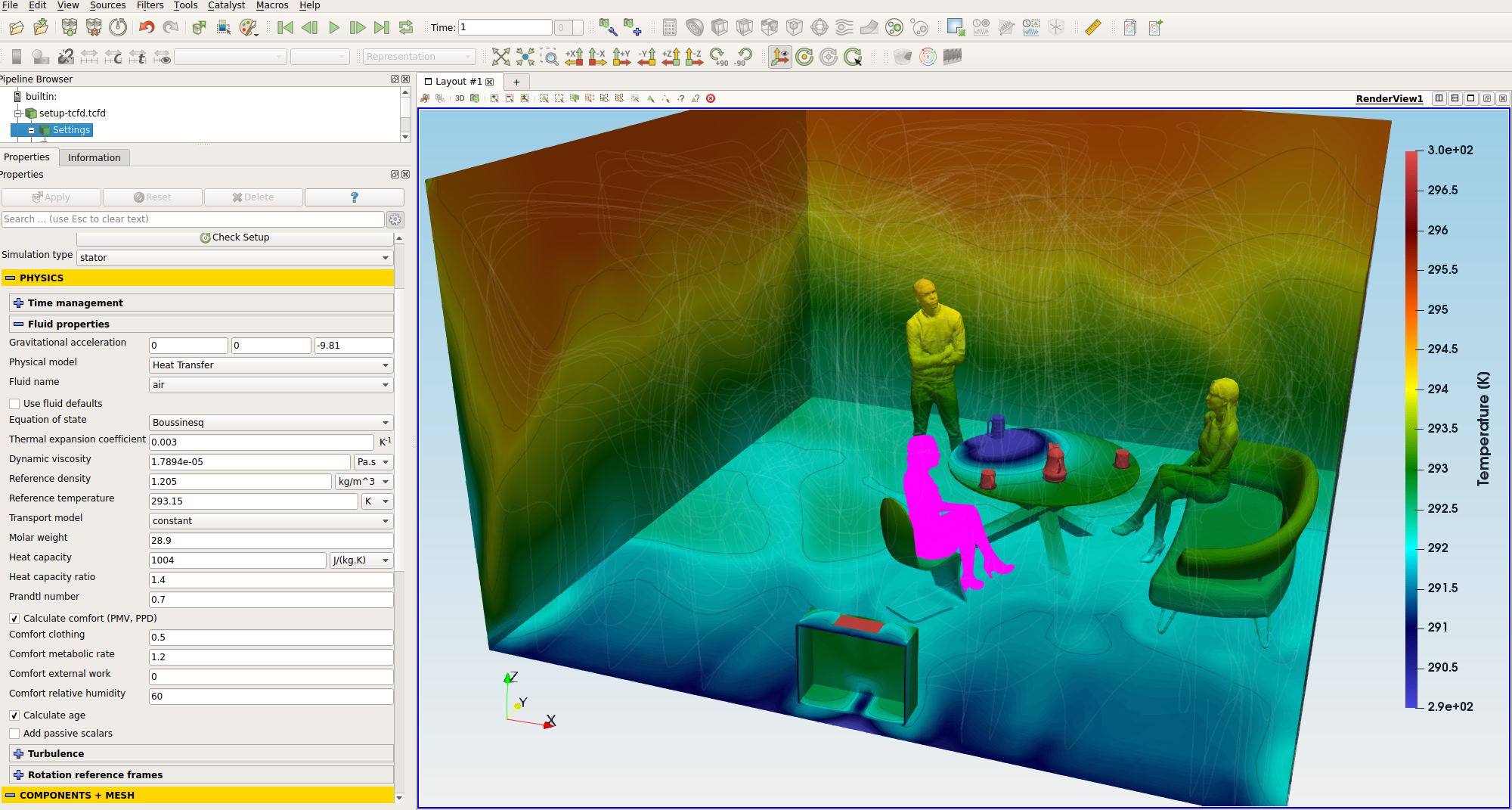Click the Thermal expansion coefficient field
1512x810 pixels.
[x=261, y=442]
